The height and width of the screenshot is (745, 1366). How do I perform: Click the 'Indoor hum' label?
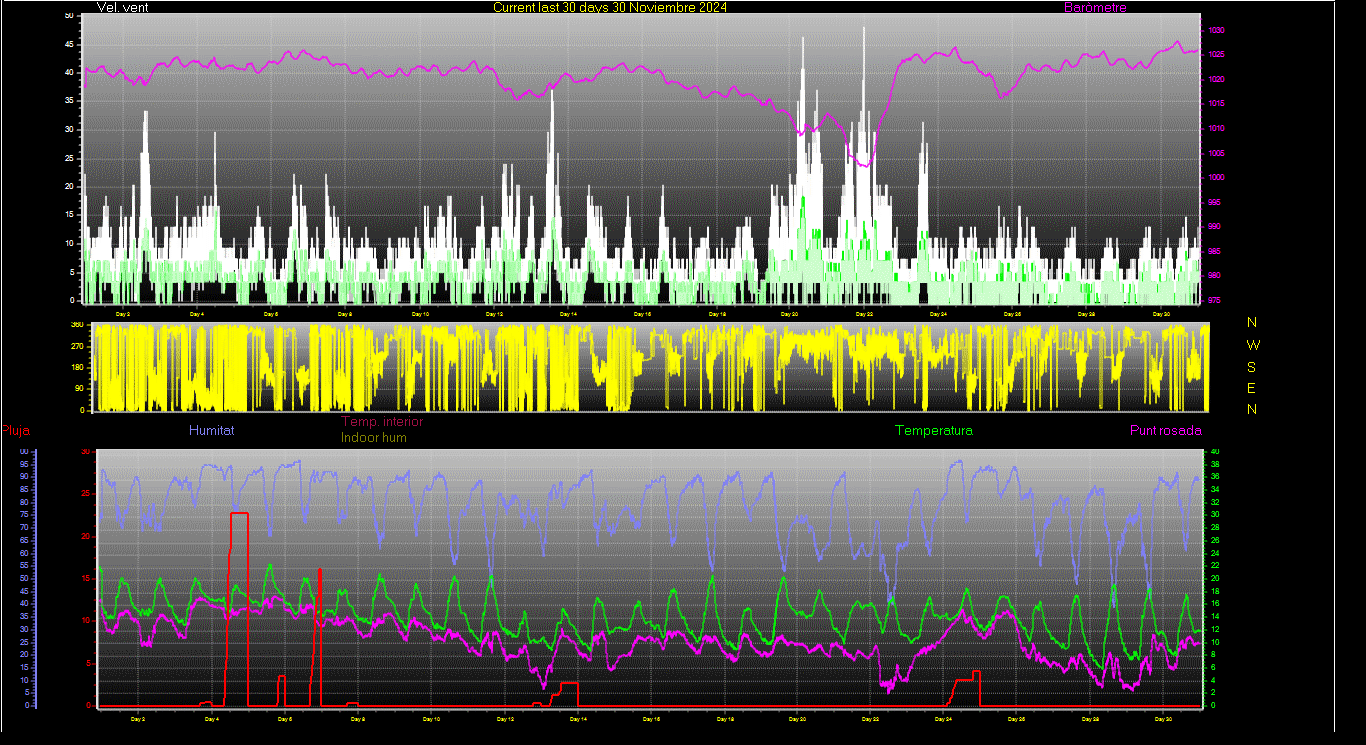coord(374,438)
